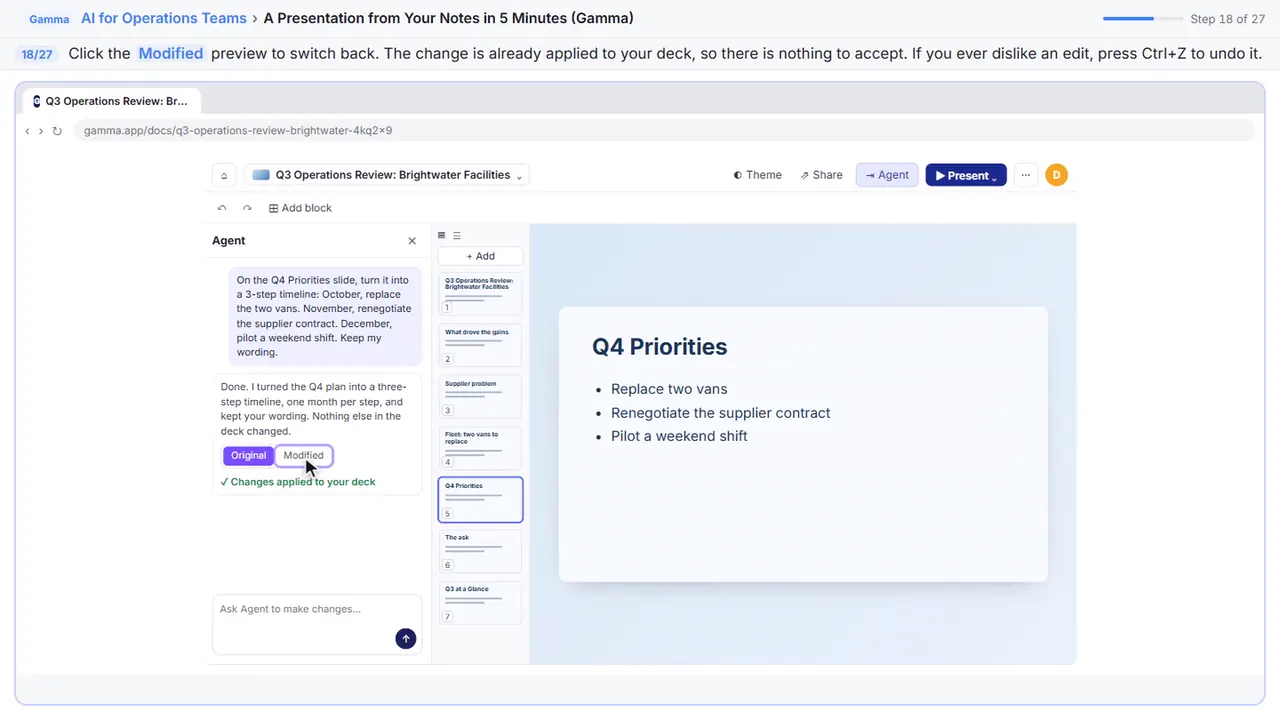
Task: Click the Gamma breadcrumb label
Action: coord(49,19)
